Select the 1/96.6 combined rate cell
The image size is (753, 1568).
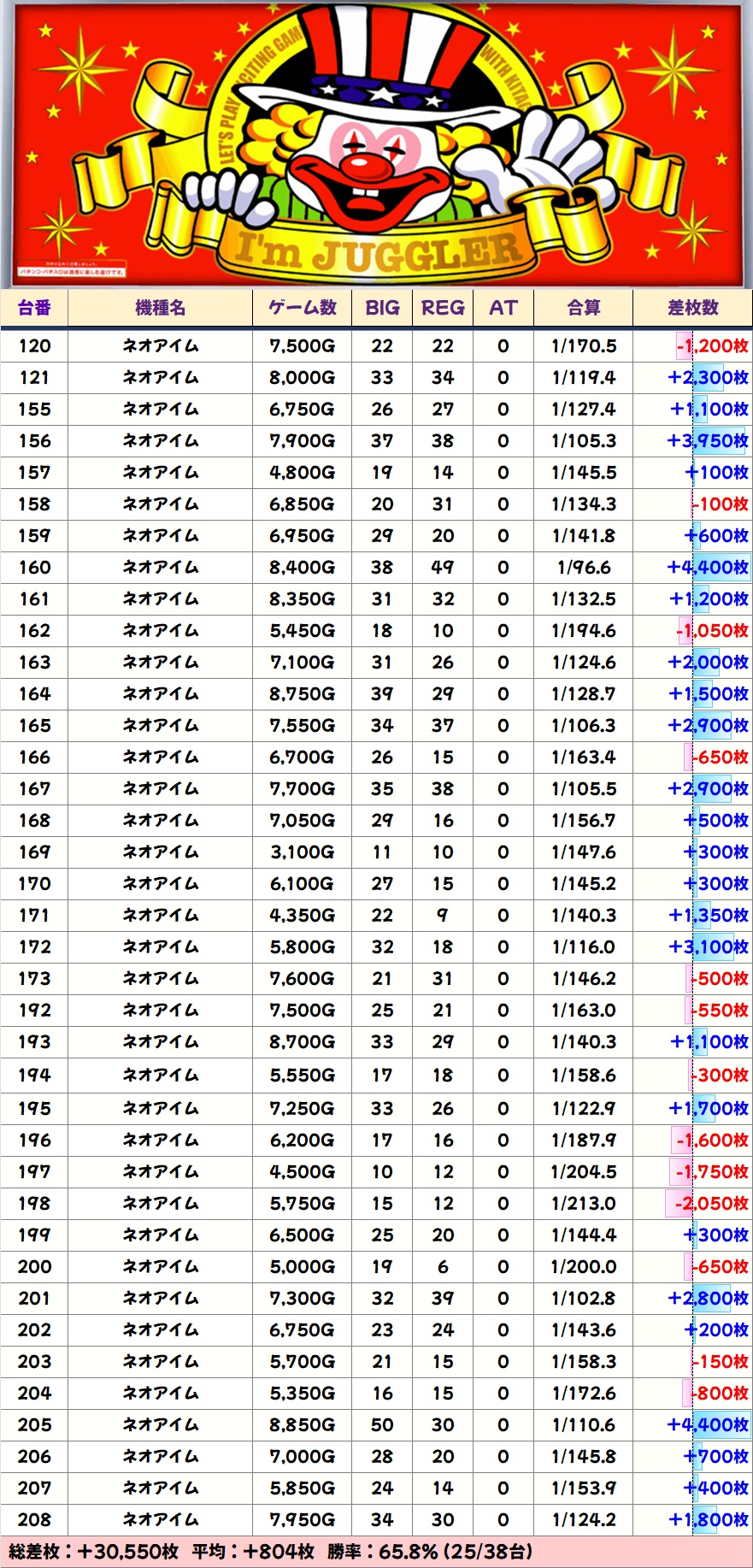(x=583, y=568)
